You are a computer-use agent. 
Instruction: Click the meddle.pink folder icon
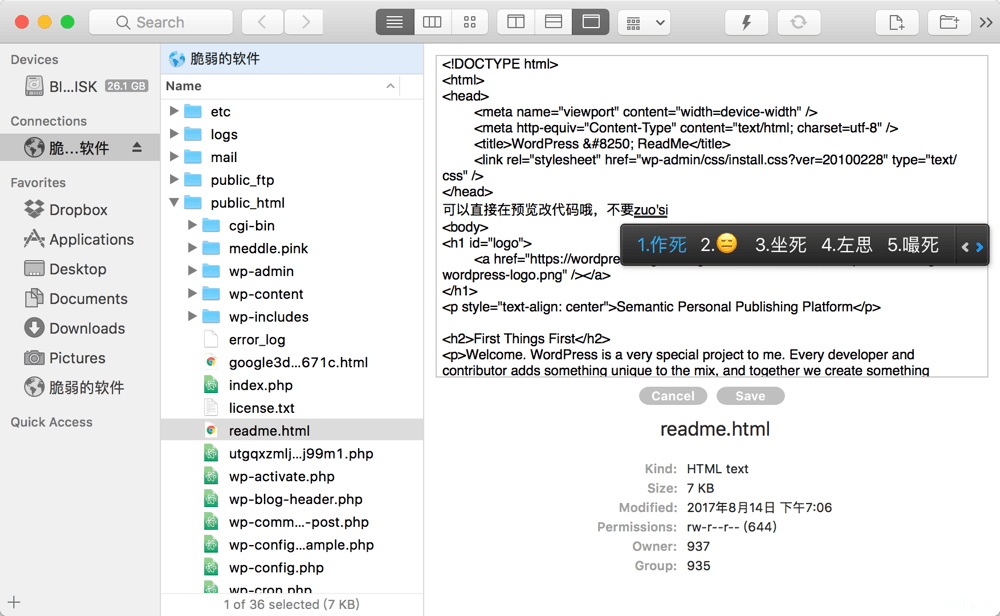211,248
